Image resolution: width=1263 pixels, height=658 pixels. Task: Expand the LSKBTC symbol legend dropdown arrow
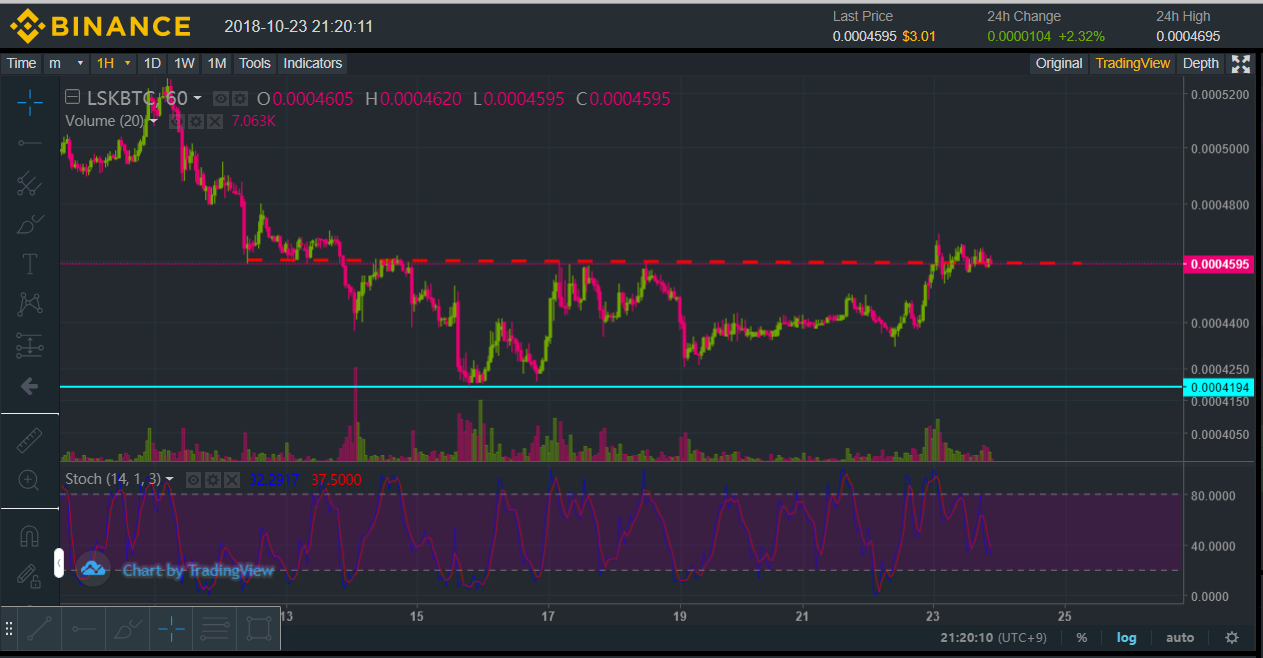(197, 99)
